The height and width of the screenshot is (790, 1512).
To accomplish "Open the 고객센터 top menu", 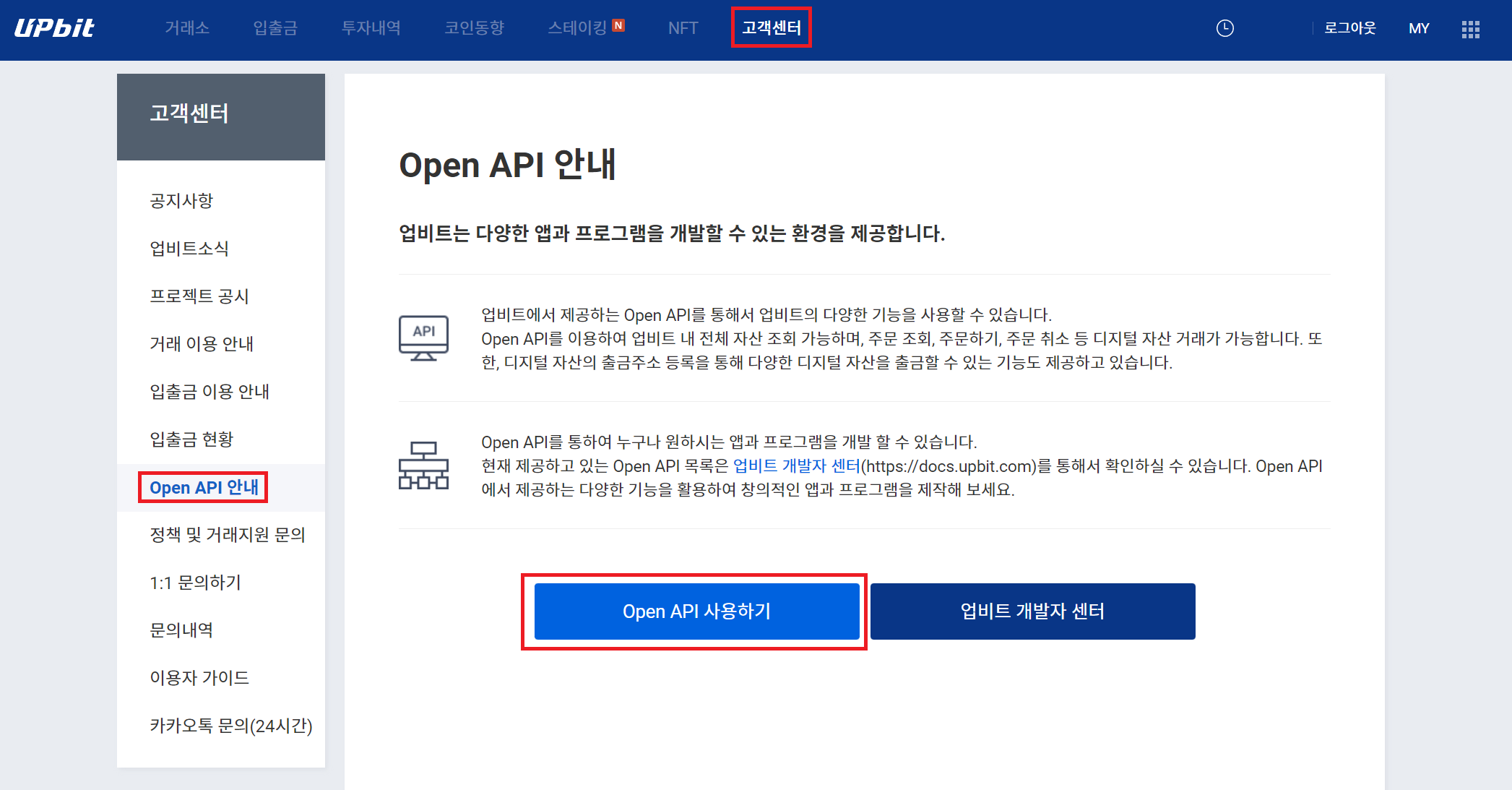I will click(x=772, y=28).
